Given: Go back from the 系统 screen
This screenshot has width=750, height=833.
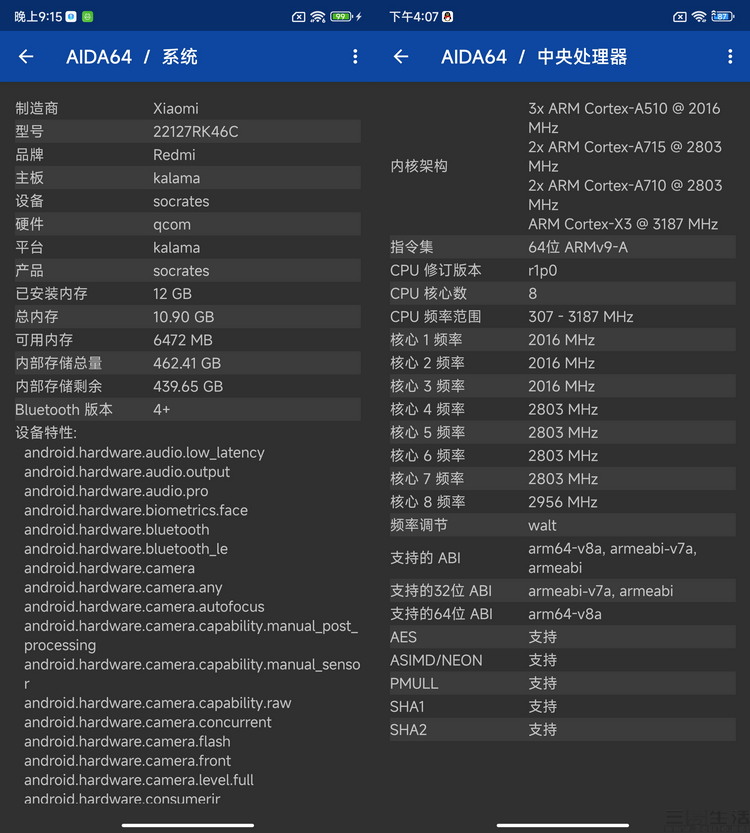Looking at the screenshot, I should coord(26,56).
